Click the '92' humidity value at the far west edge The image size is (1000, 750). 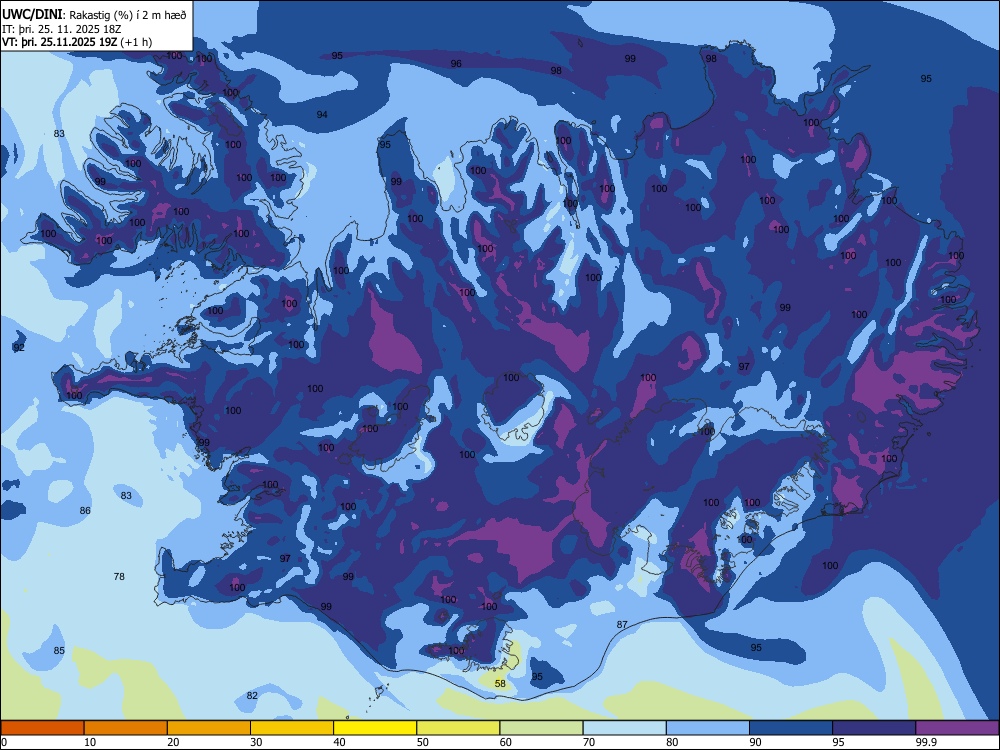(19, 348)
